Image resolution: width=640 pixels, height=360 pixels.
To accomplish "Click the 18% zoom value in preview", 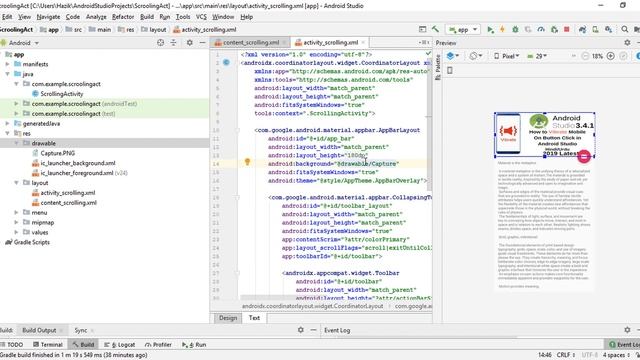I will (x=598, y=56).
